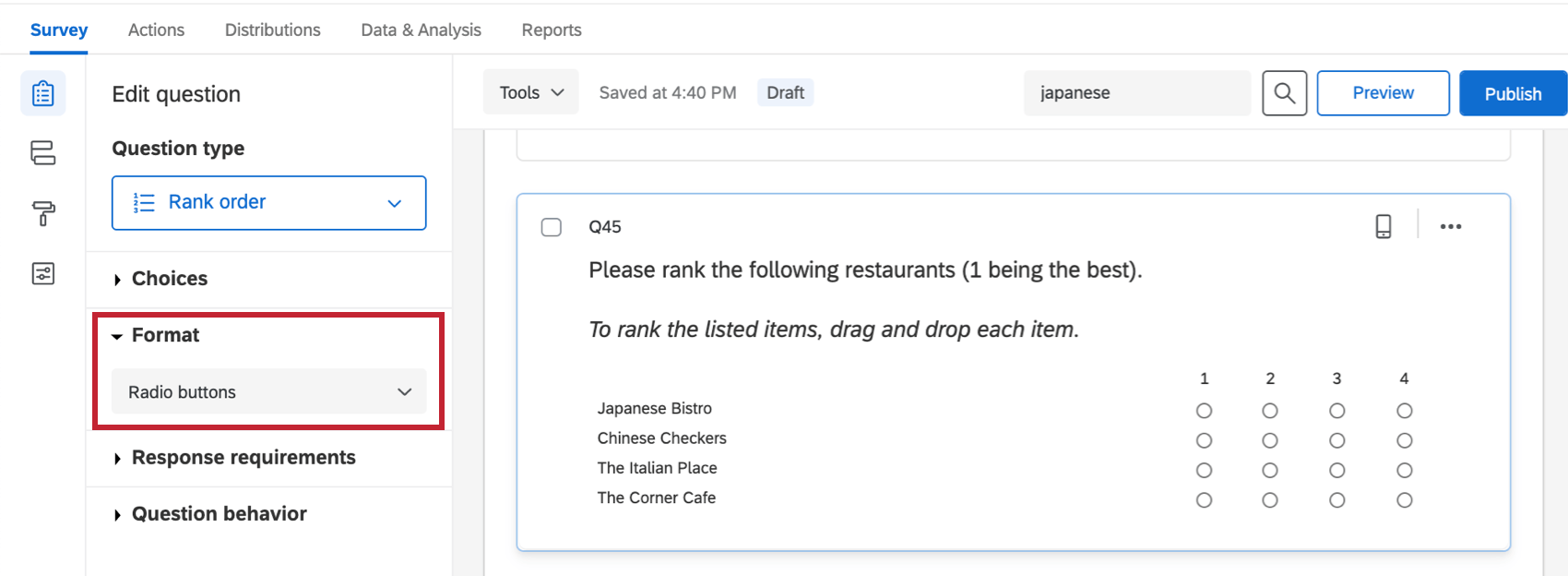Expand Response requirements section
The height and width of the screenshot is (576, 1568).
click(x=242, y=457)
